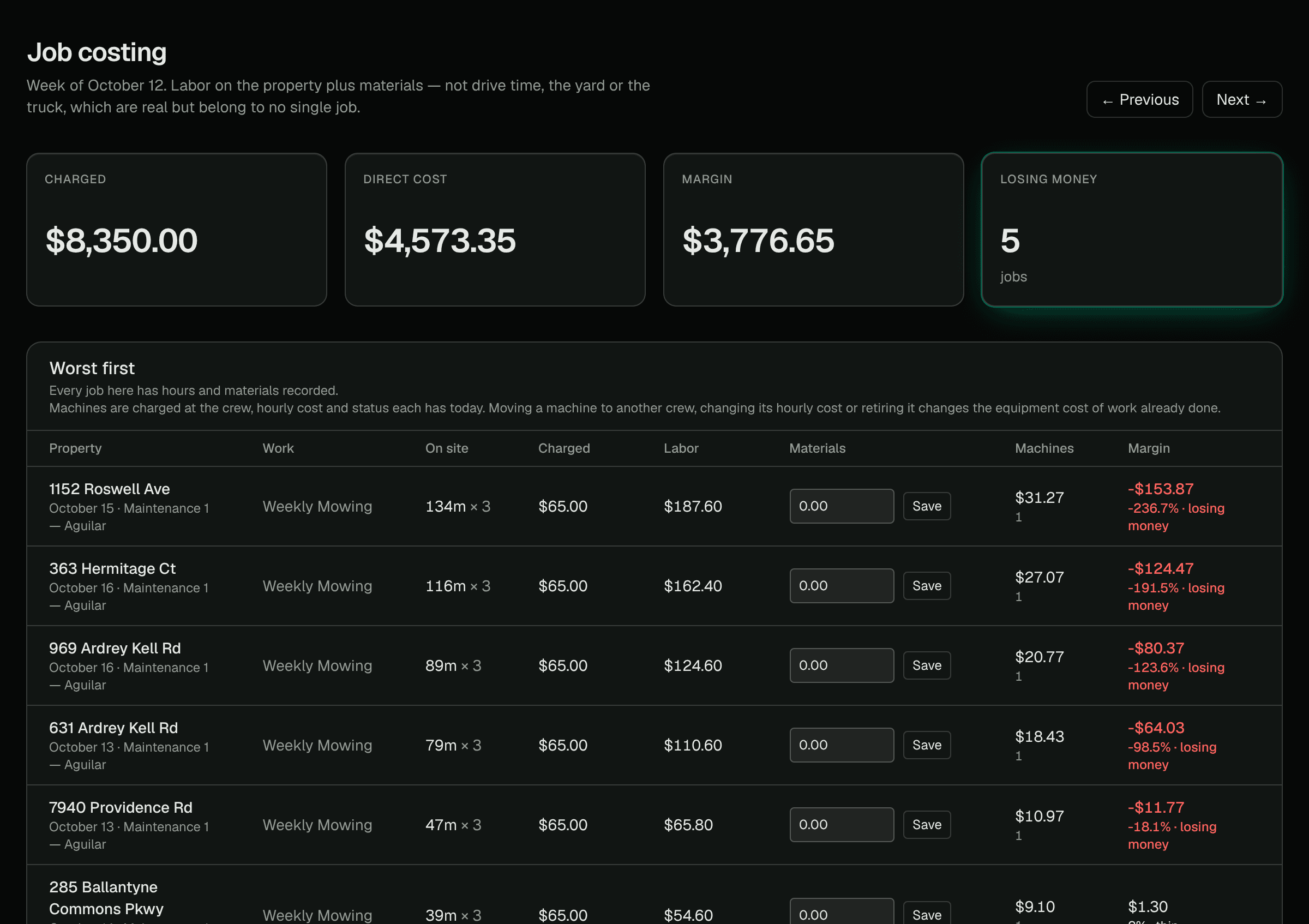The image size is (1309, 924).
Task: Save materials for 631 Ardrey Kell Rd
Action: tap(927, 745)
